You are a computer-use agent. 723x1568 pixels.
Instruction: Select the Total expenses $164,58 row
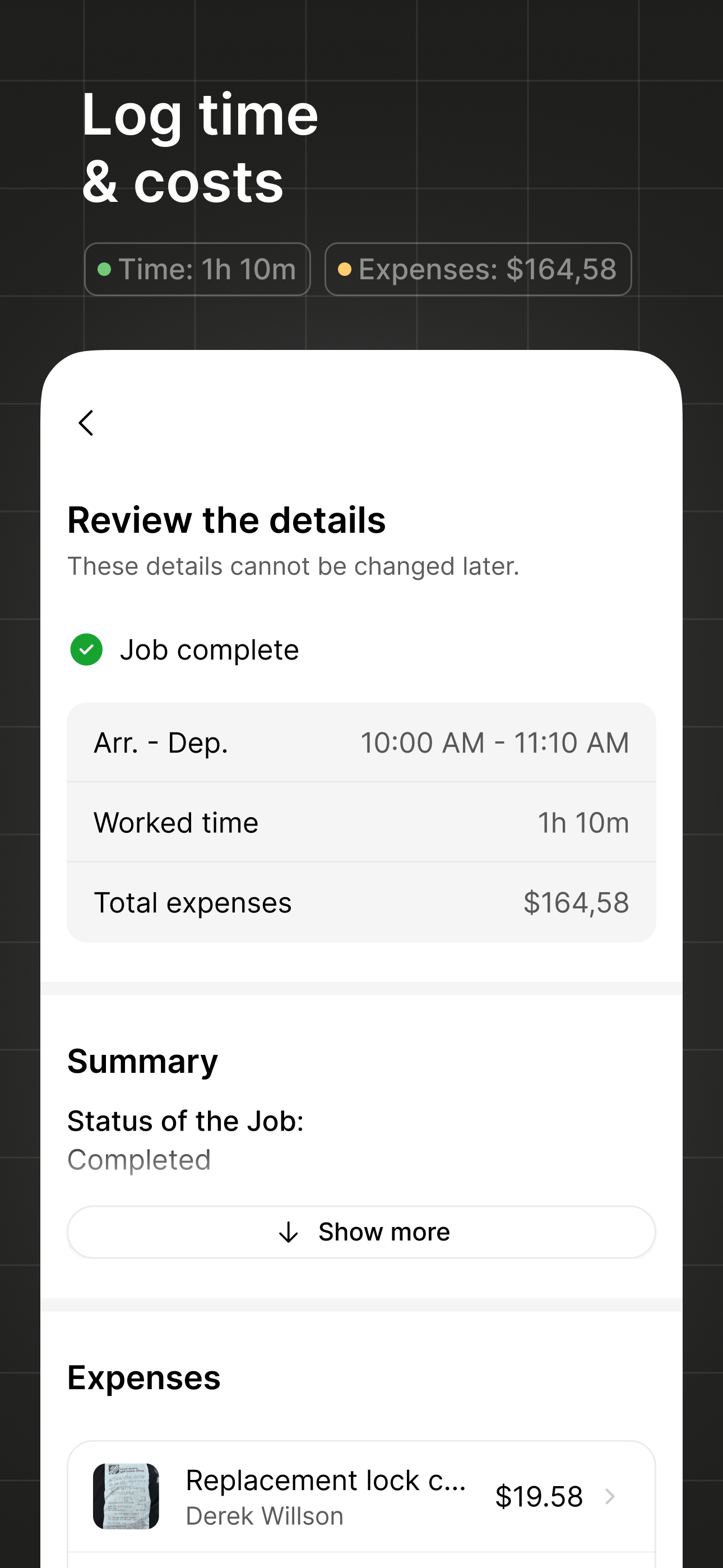[x=361, y=902]
